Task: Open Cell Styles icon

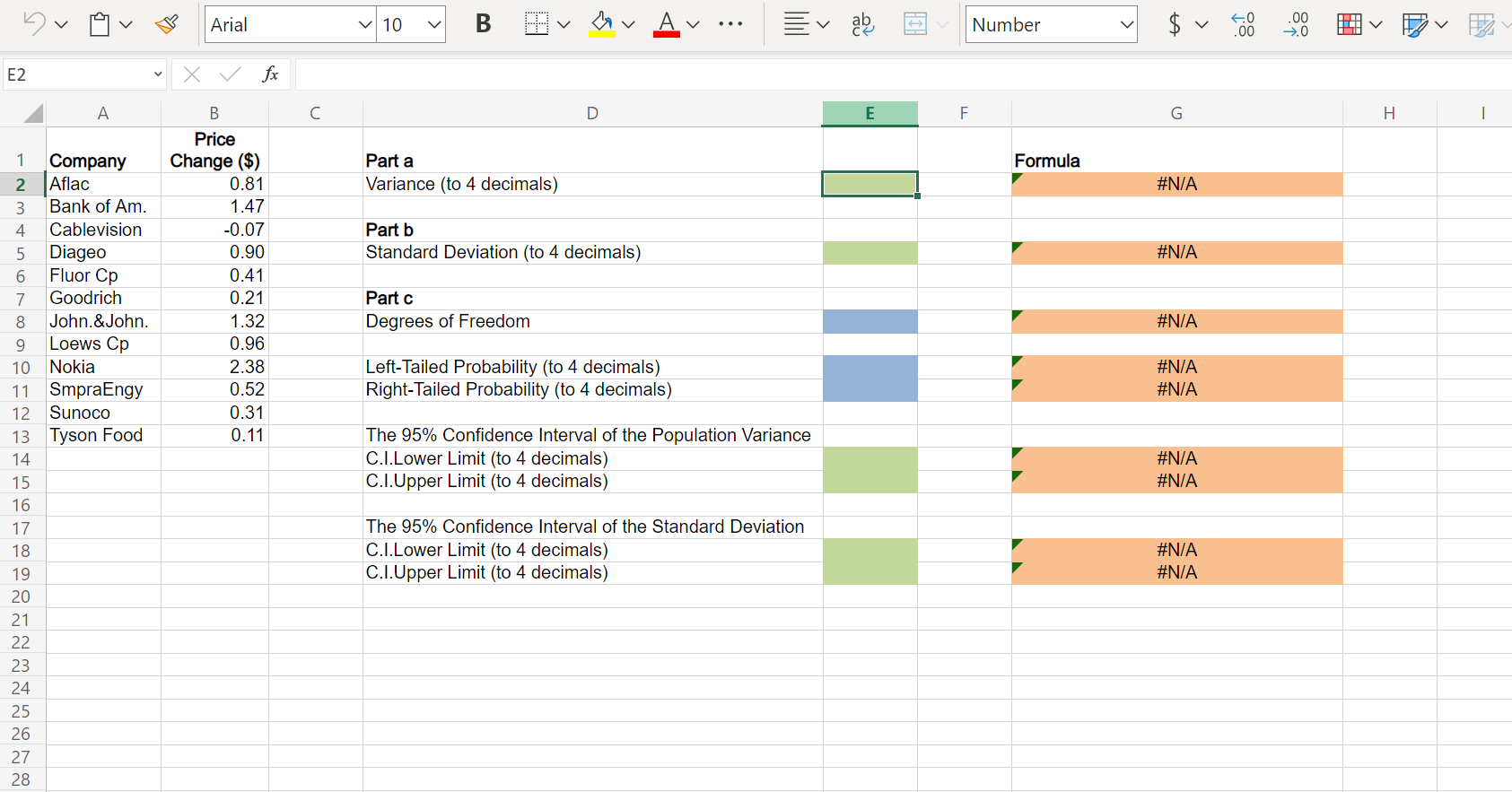Action: 1414,24
